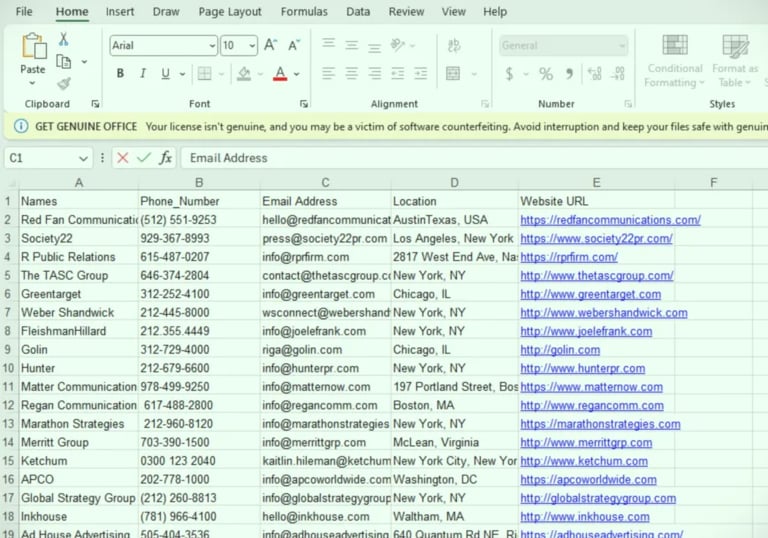Open Clipboard dialog launcher
Viewport: 768px width, 538px height.
(x=95, y=104)
